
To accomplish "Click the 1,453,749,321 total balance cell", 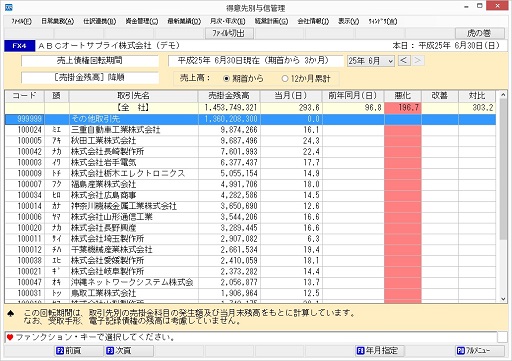I will (229, 108).
